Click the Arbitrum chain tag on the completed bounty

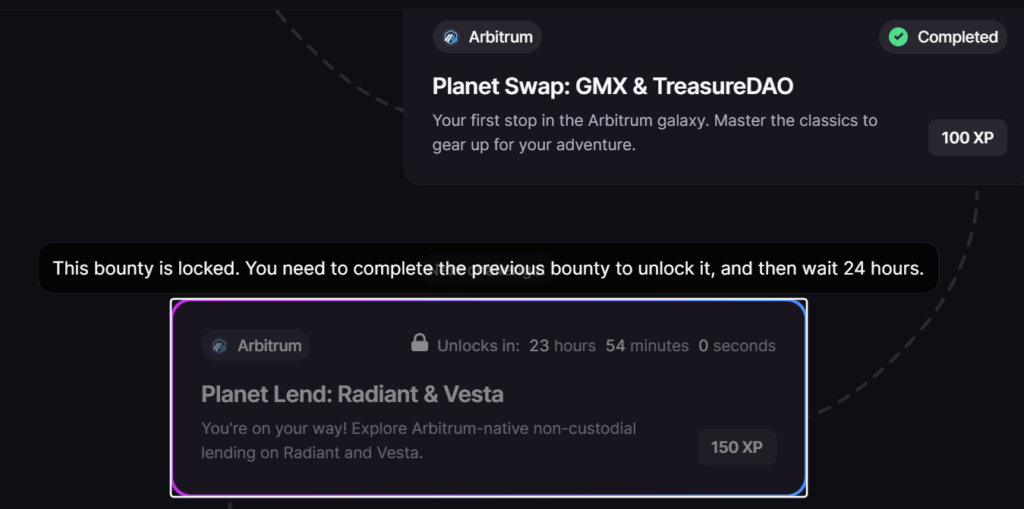pyautogui.click(x=487, y=38)
